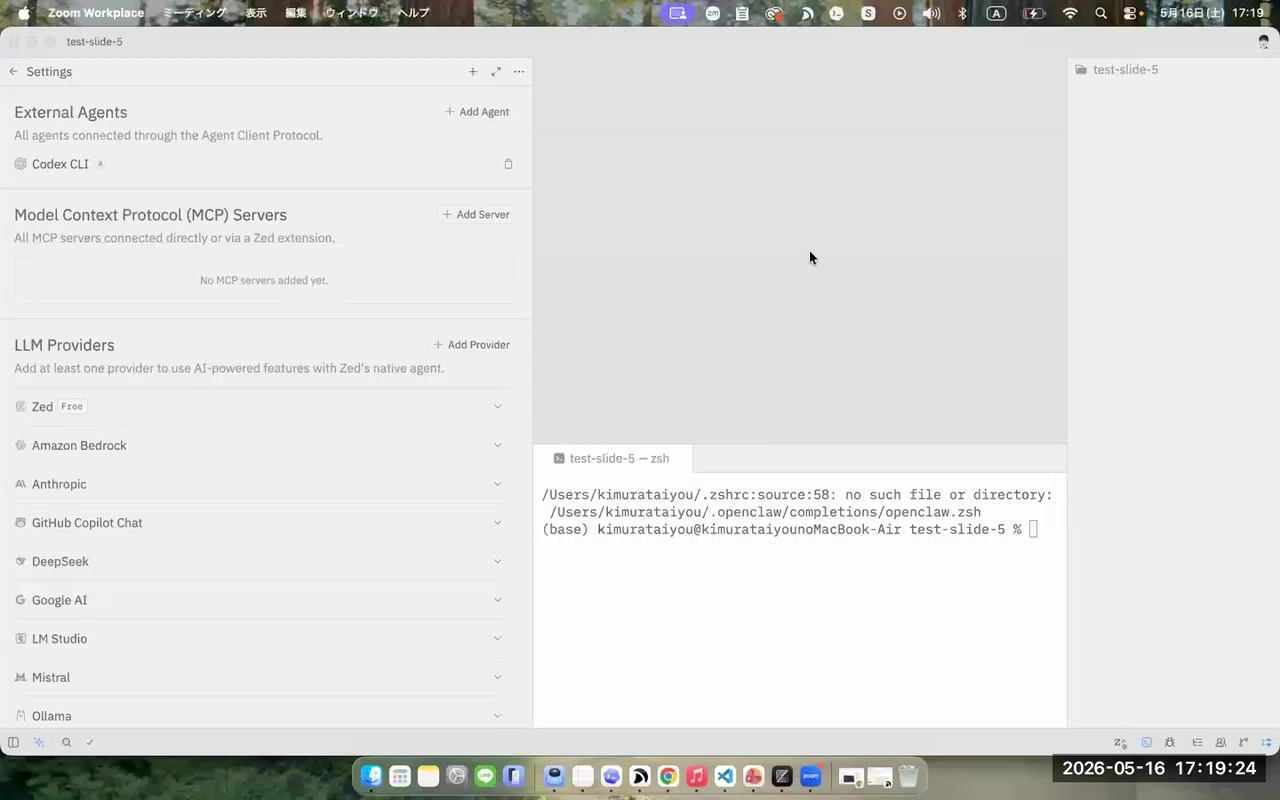This screenshot has width=1280, height=800.
Task: Expand the Ollama provider section
Action: (x=263, y=715)
